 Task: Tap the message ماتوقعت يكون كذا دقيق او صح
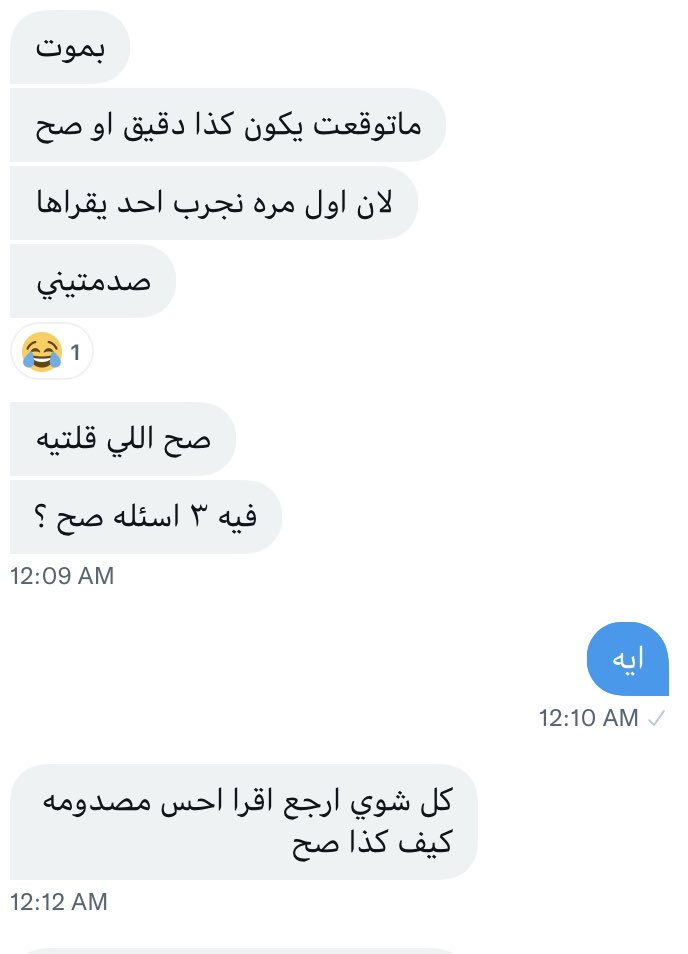pos(228,125)
